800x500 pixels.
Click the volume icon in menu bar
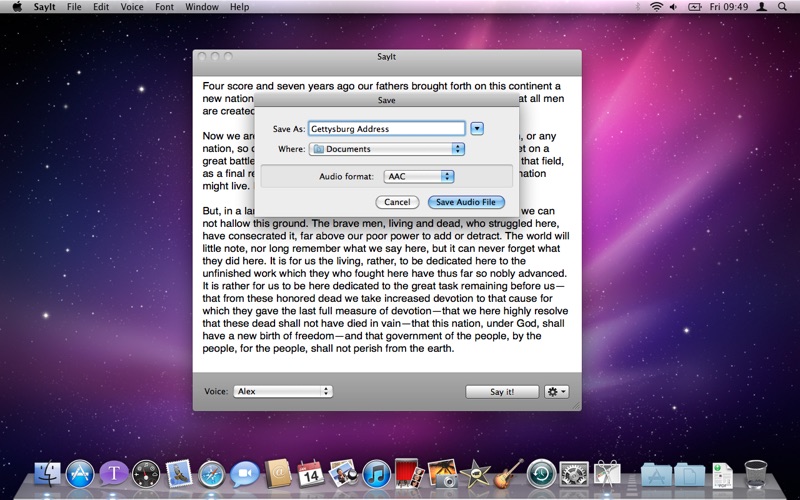pos(673,7)
